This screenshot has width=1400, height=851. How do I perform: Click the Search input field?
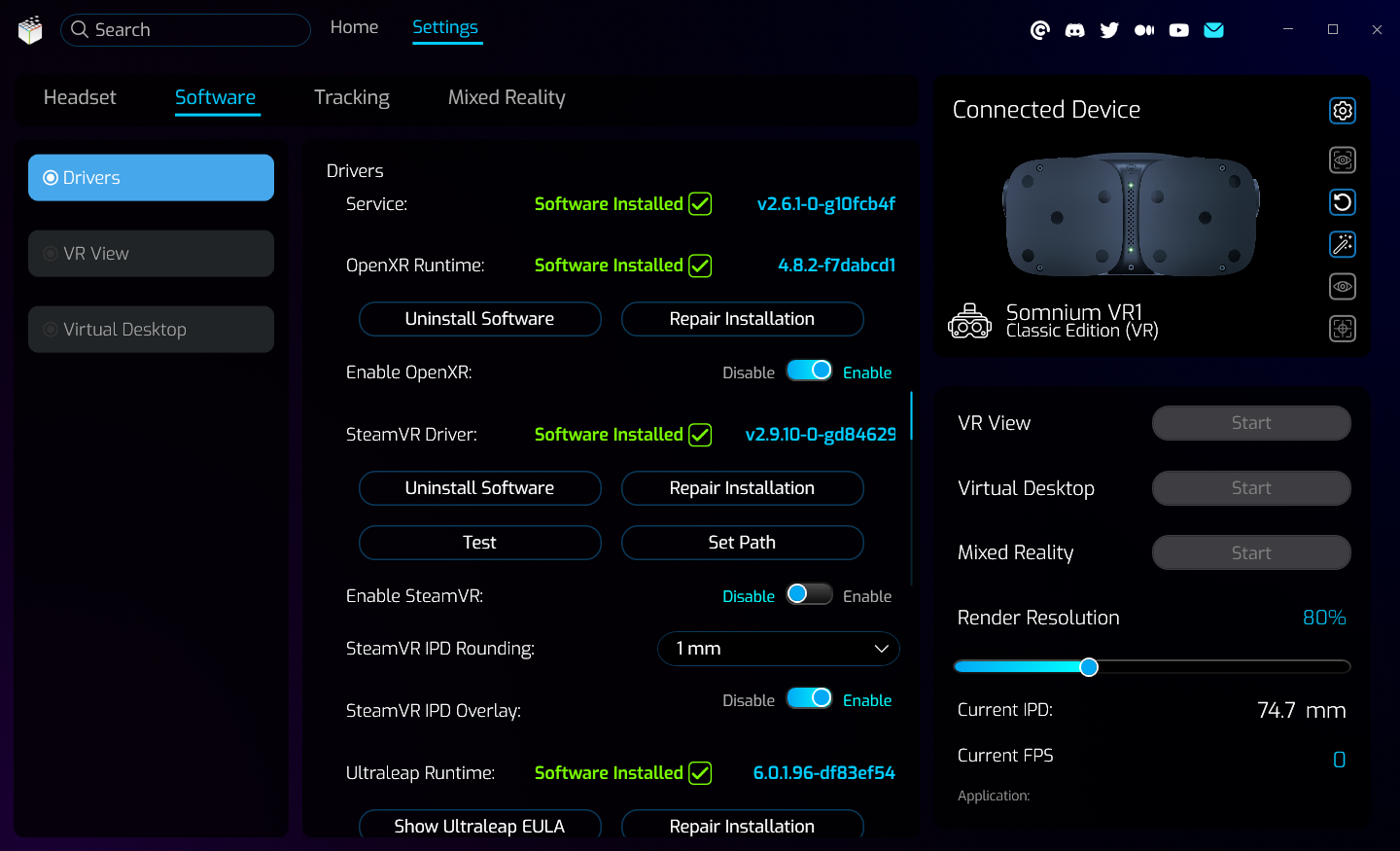pos(186,30)
